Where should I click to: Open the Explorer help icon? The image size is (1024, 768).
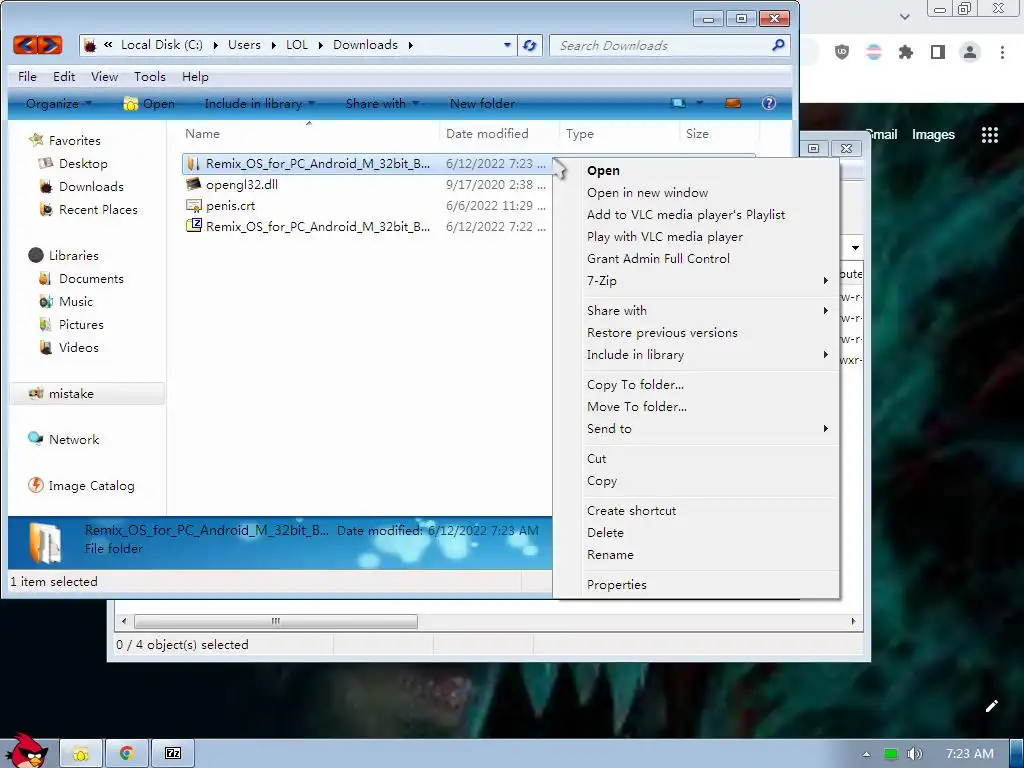pyautogui.click(x=769, y=103)
